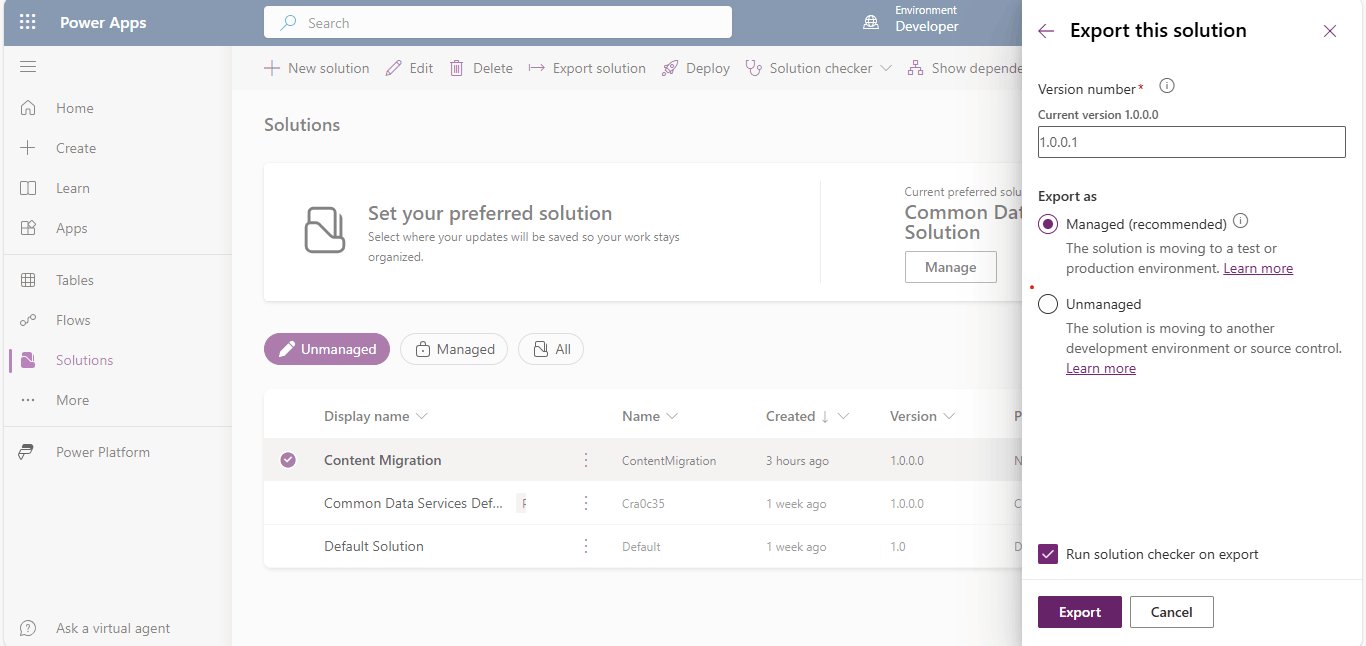Switch to the Managed solutions filter tab
The image size is (1366, 646).
pyautogui.click(x=454, y=349)
